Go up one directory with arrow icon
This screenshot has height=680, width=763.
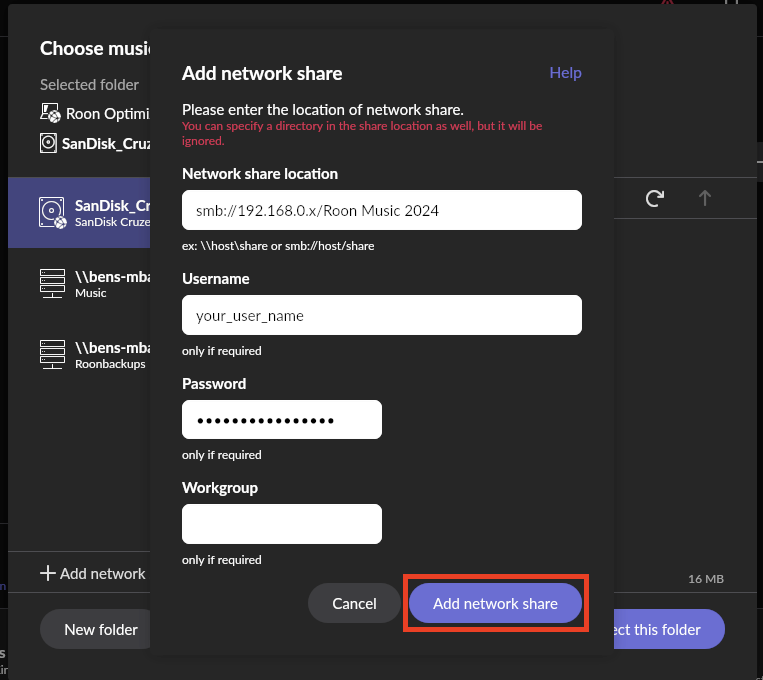[705, 198]
